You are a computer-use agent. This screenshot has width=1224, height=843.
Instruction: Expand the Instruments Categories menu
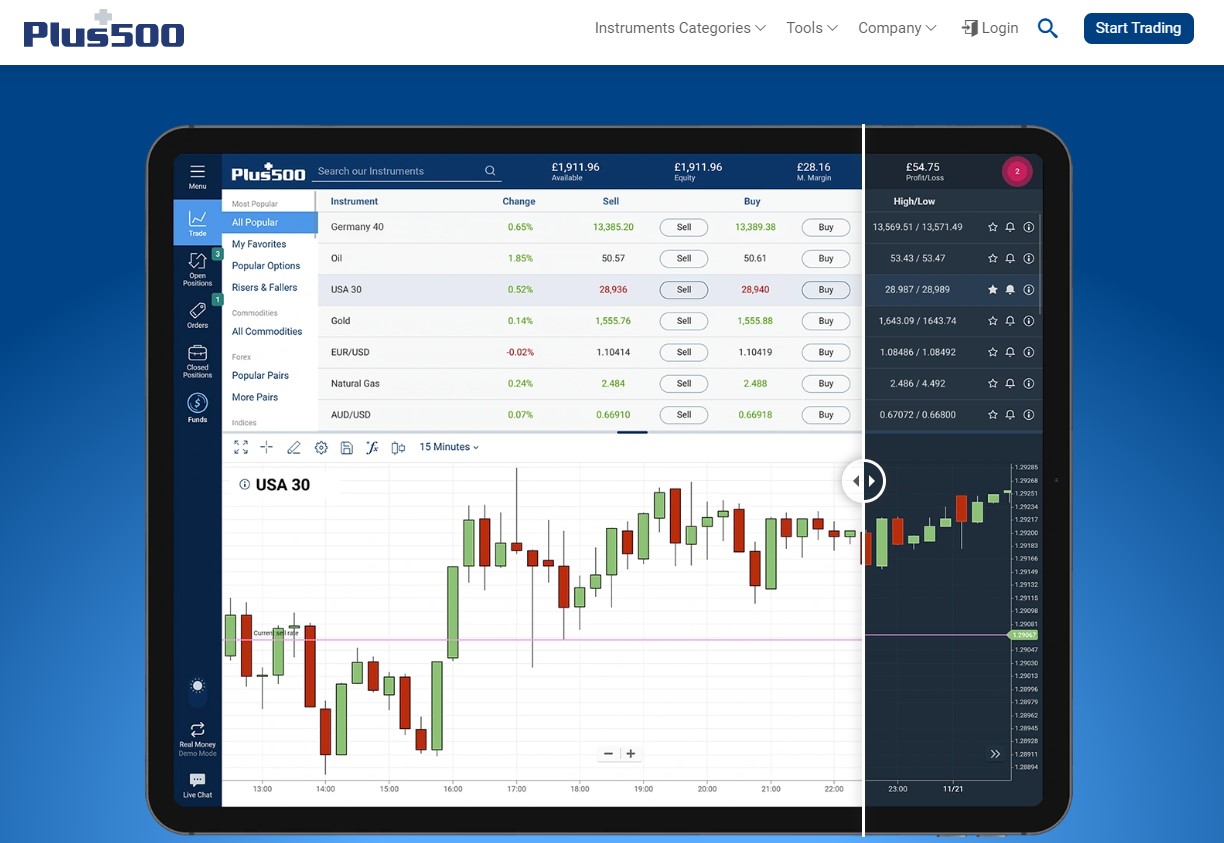click(680, 28)
